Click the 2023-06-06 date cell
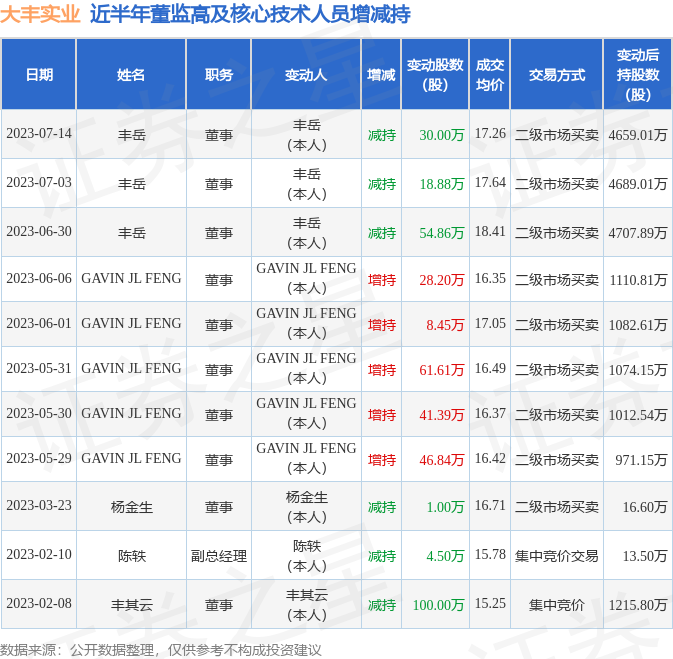Viewport: 673px width, 659px height. (39, 279)
